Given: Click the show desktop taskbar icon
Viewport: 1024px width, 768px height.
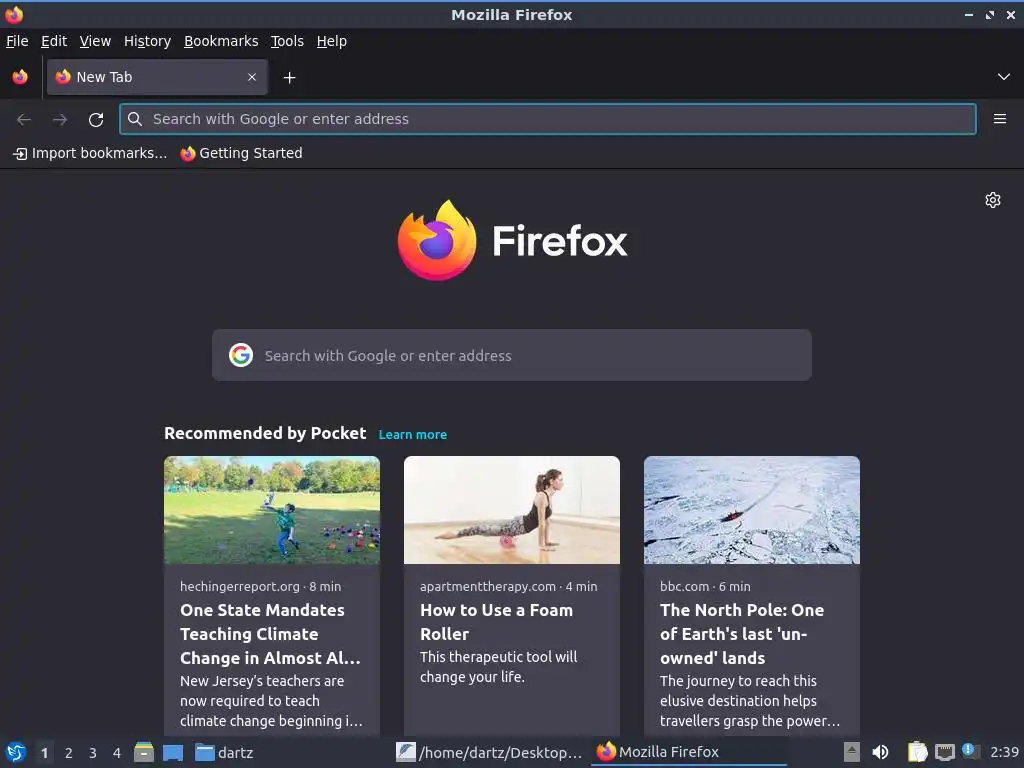Looking at the screenshot, I should 173,752.
